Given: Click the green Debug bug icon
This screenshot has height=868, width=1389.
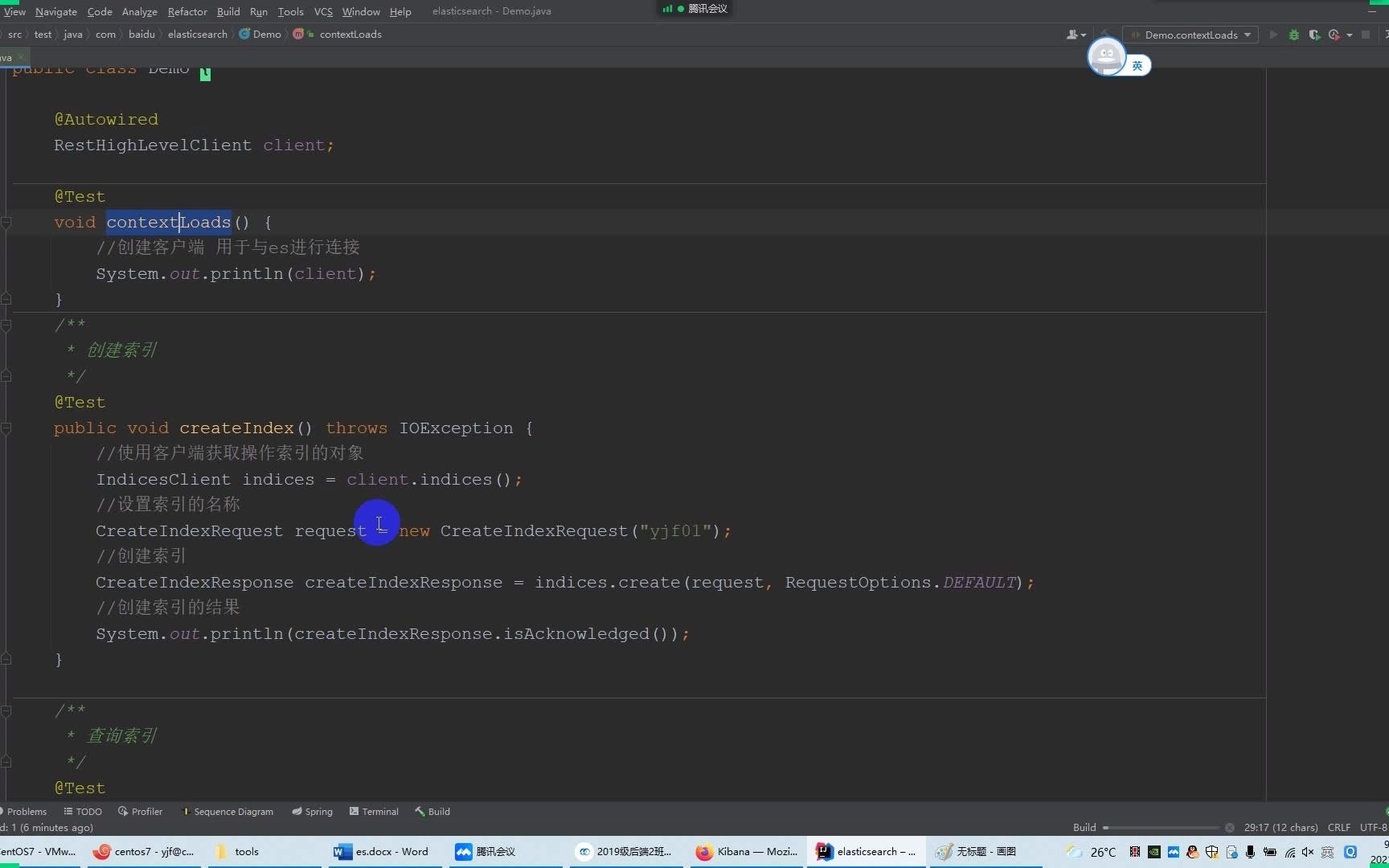Looking at the screenshot, I should (1294, 35).
